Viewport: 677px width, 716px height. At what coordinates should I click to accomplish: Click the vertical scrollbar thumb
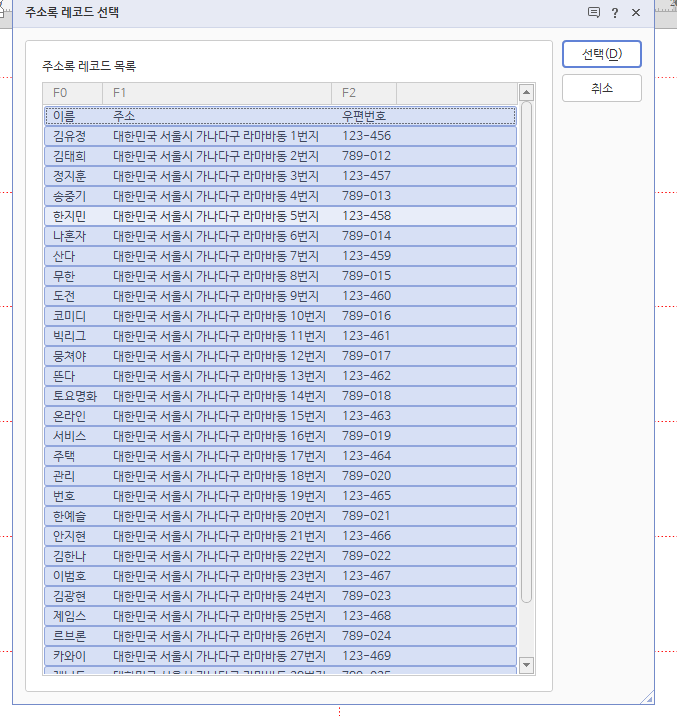tap(526, 352)
